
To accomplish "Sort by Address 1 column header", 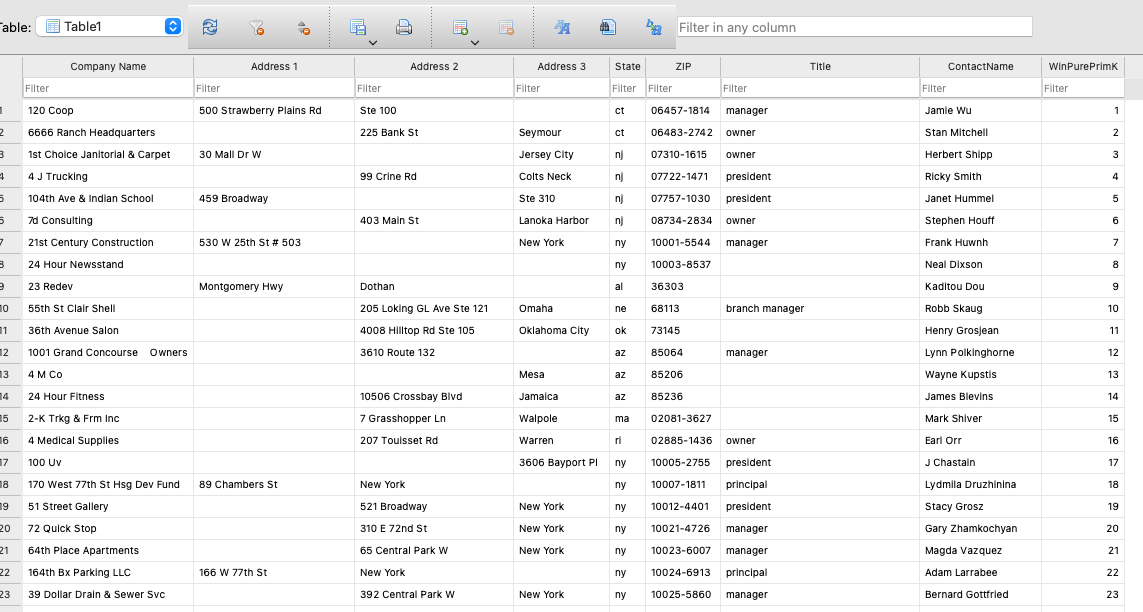I will tap(274, 66).
